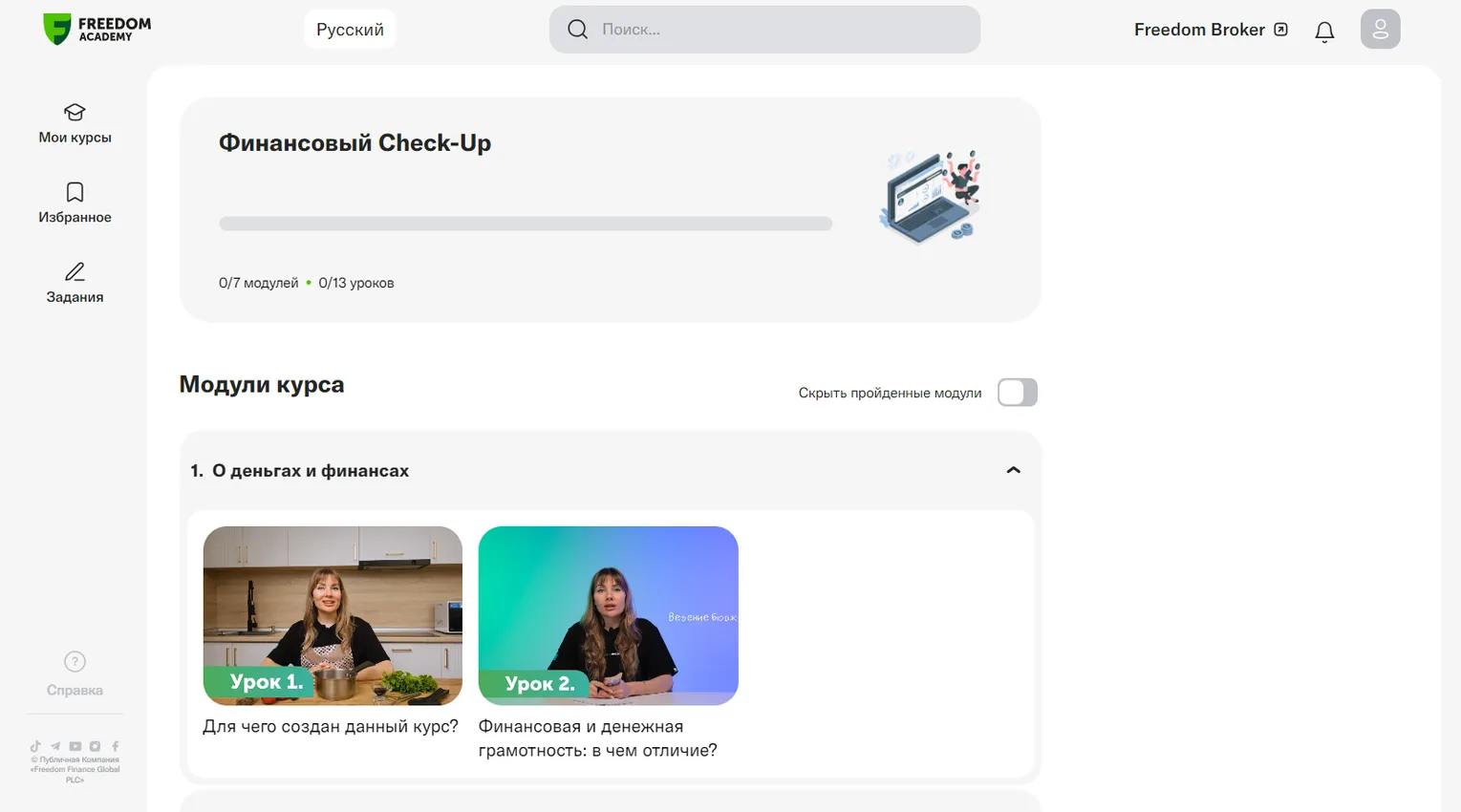Click title Для чего создан данный курс?
Screen dimensions: 1461x812
pyautogui.click(x=331, y=727)
